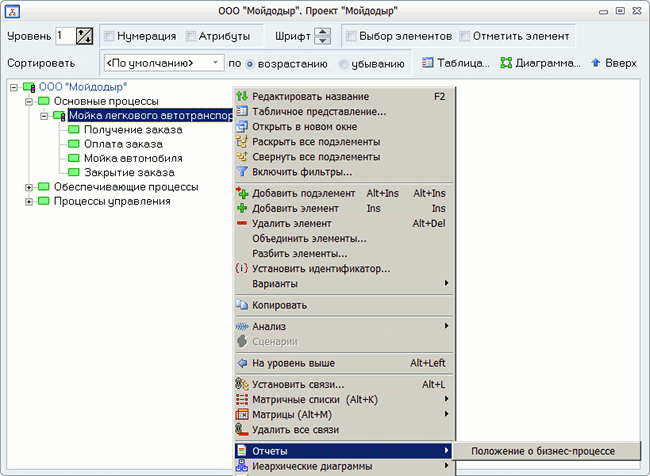Click the highlighted Отчеты menu item
650x476 pixels.
[344, 451]
